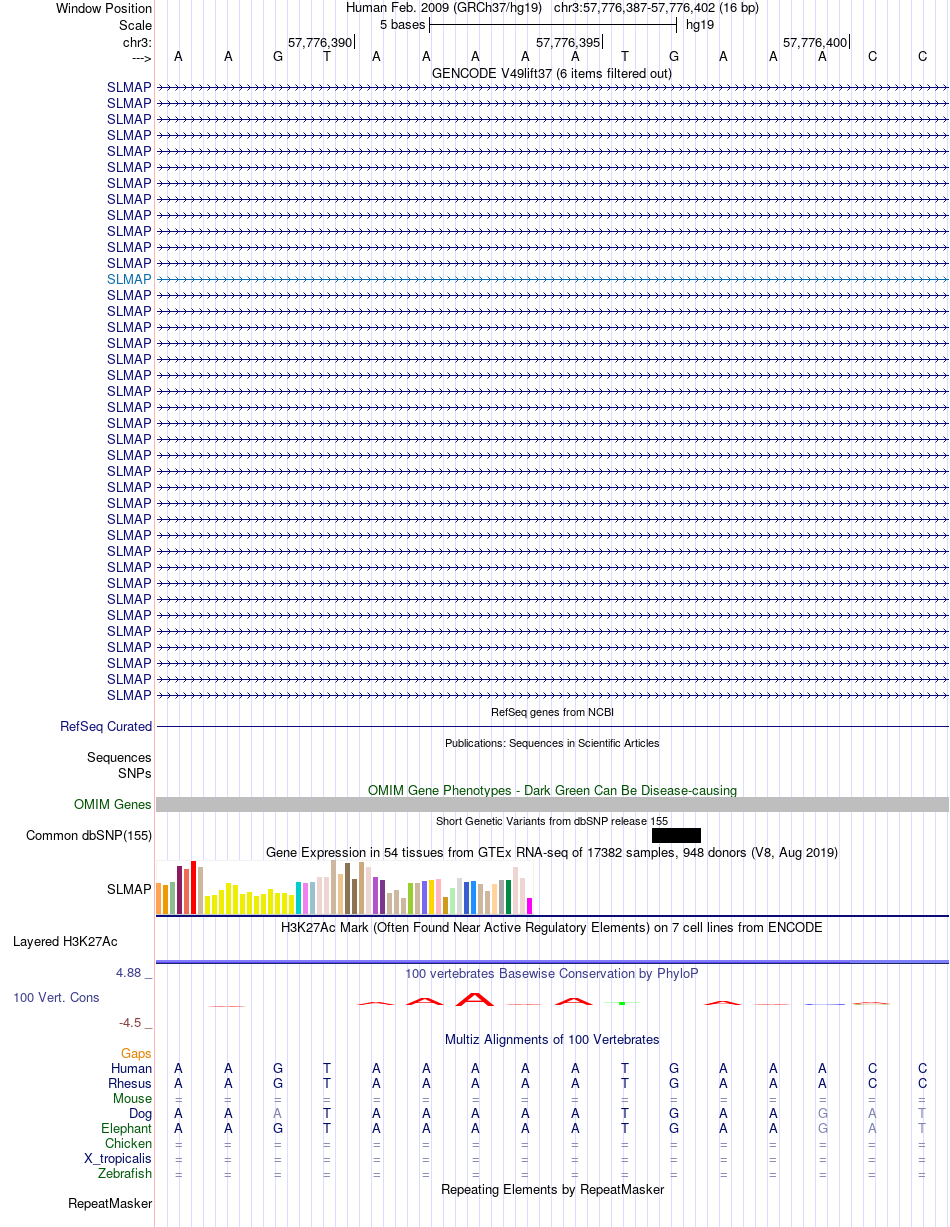Open the Common dbSNP(155) track label
The height and width of the screenshot is (1227, 950).
(x=89, y=836)
